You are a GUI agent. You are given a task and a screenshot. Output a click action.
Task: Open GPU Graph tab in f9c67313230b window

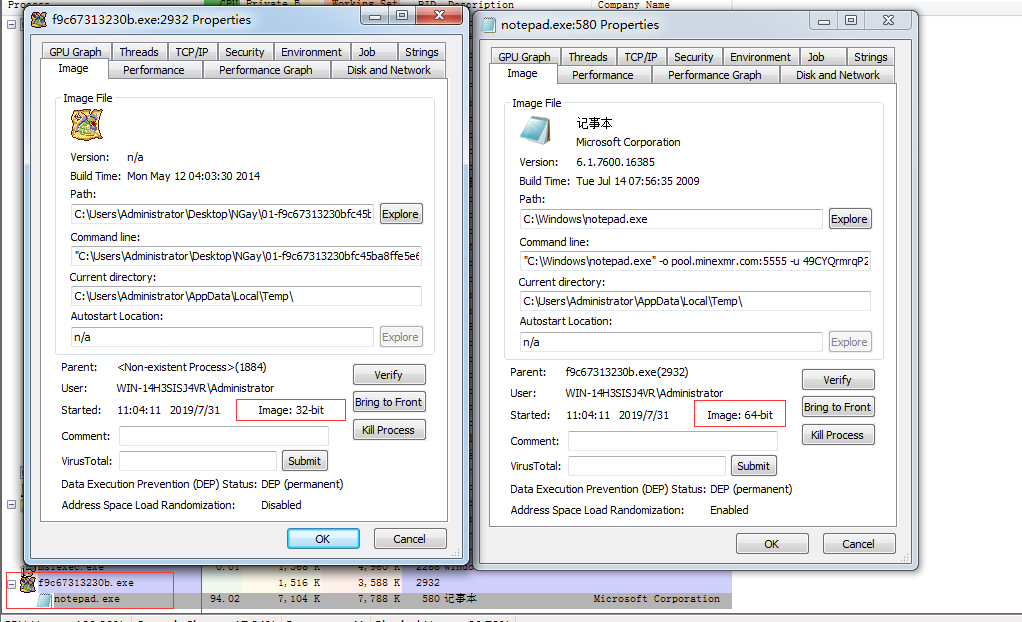76,52
